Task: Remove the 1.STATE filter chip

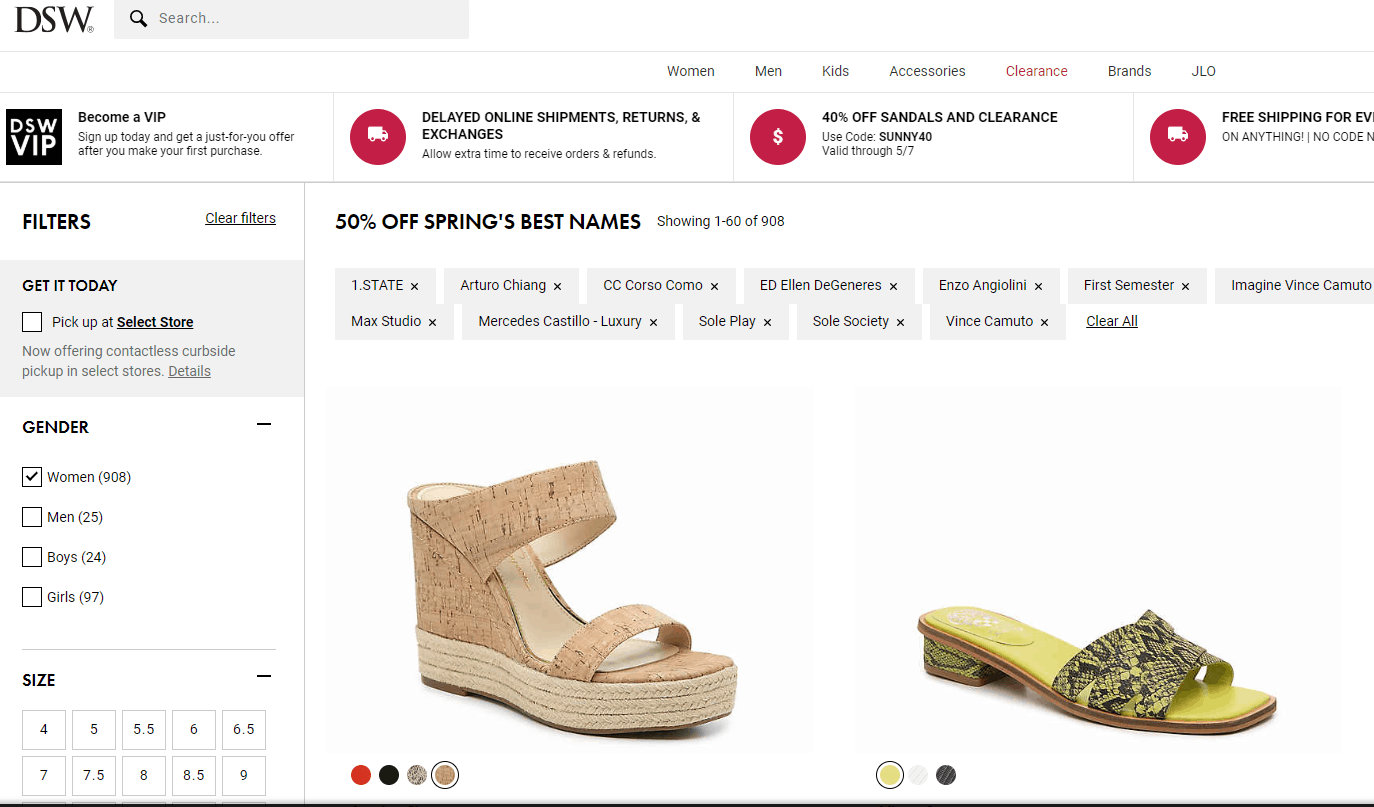Action: coord(414,286)
